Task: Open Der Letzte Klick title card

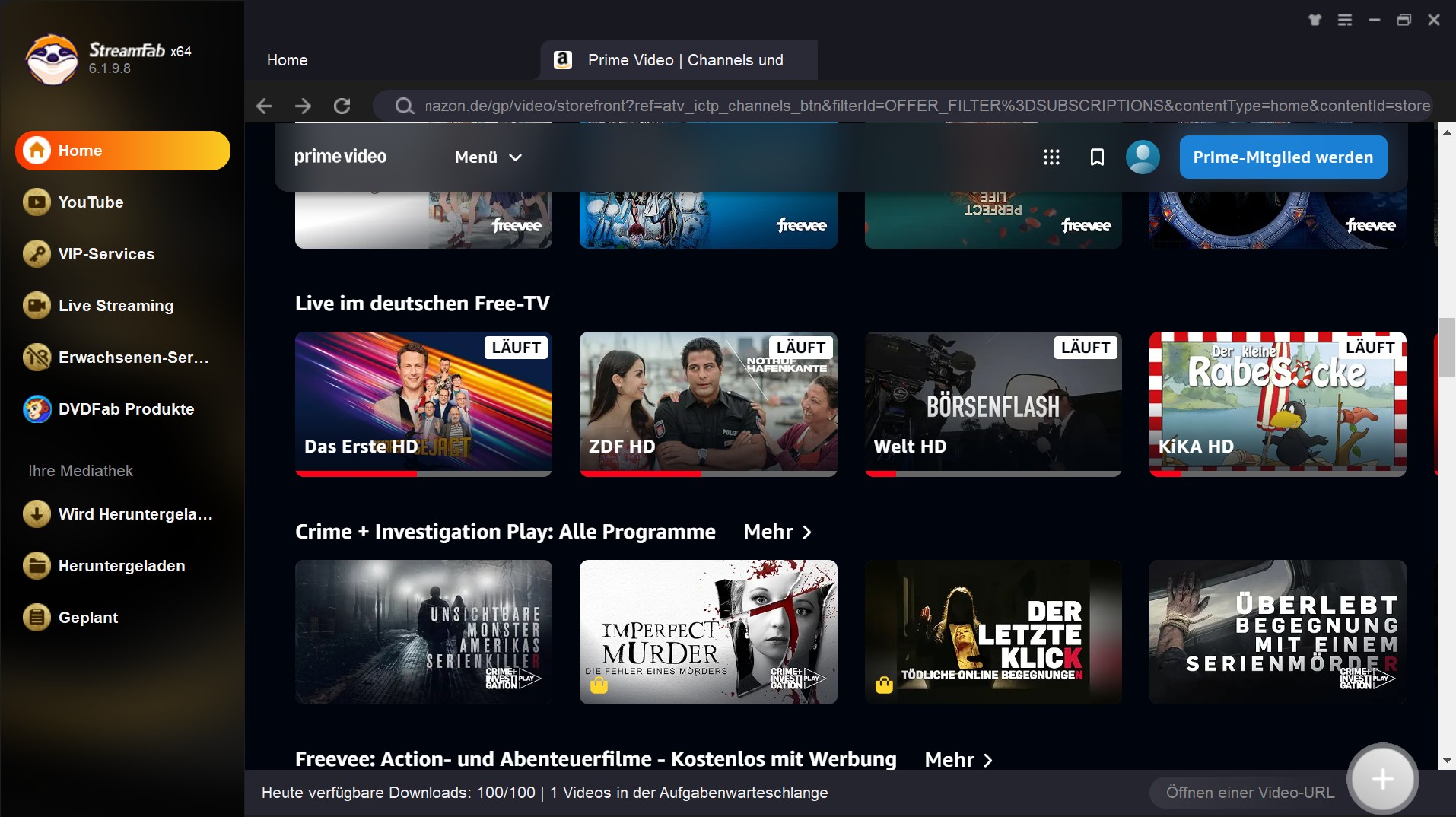Action: 993,632
